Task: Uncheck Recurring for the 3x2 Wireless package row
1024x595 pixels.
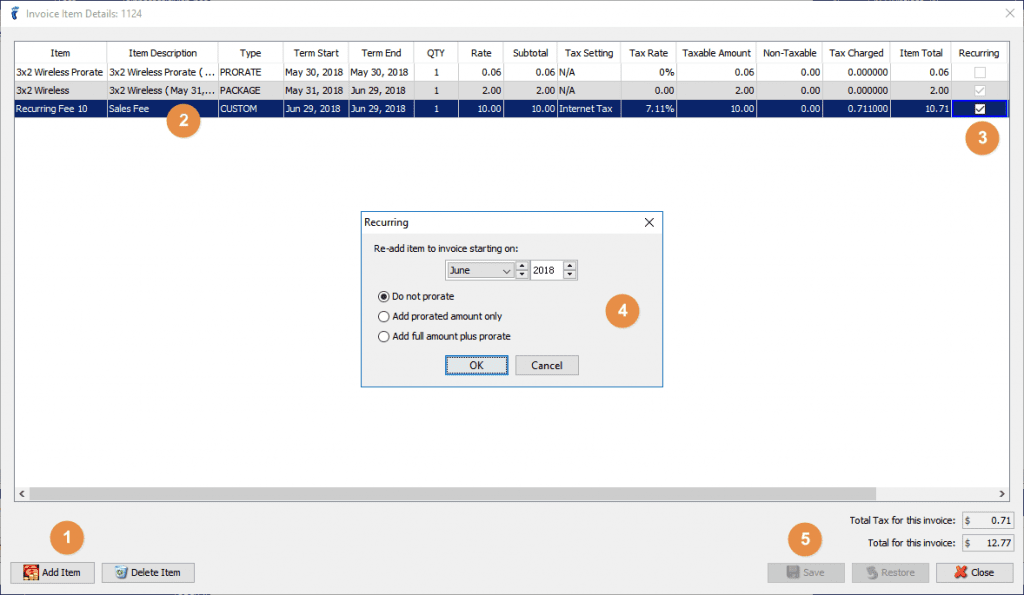Action: pos(979,90)
